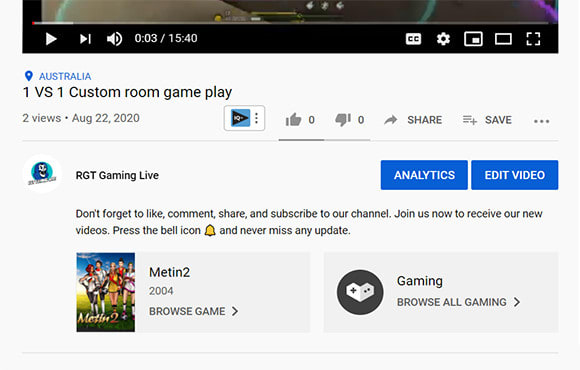Toggle closed captions

pyautogui.click(x=413, y=39)
